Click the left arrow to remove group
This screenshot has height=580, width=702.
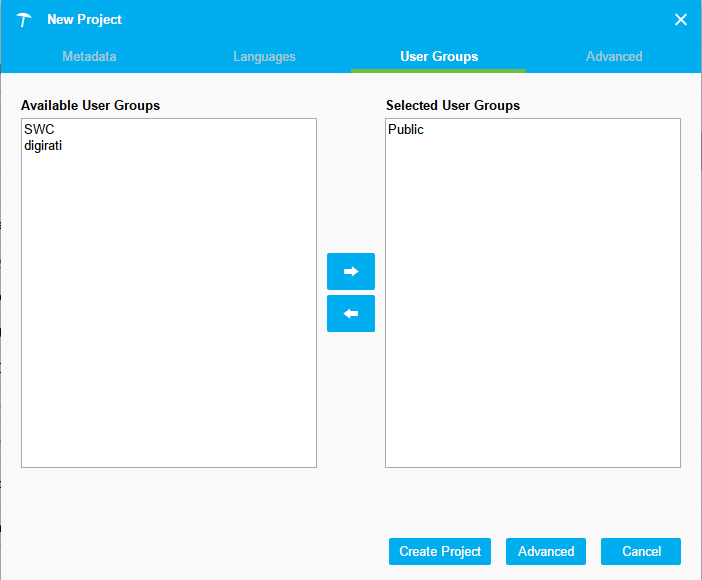pyautogui.click(x=350, y=313)
